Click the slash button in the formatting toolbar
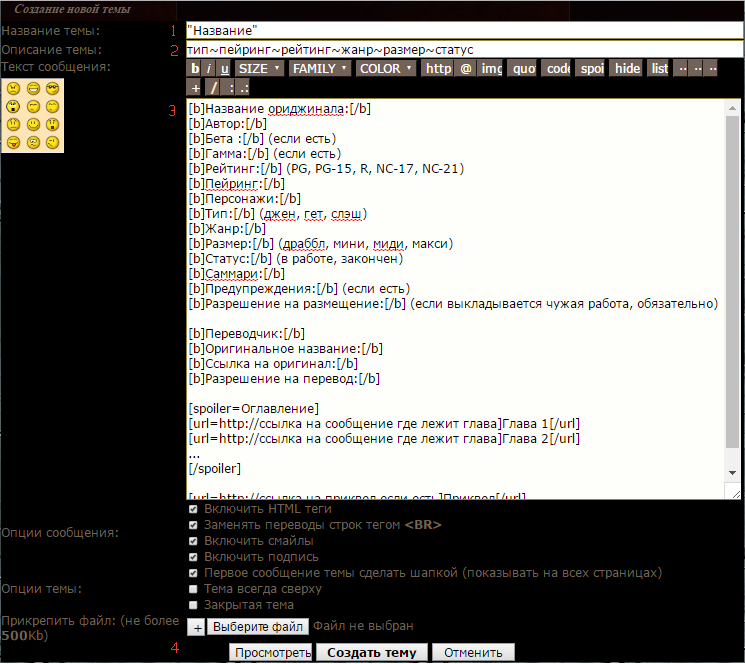The height and width of the screenshot is (664, 745). pos(214,88)
